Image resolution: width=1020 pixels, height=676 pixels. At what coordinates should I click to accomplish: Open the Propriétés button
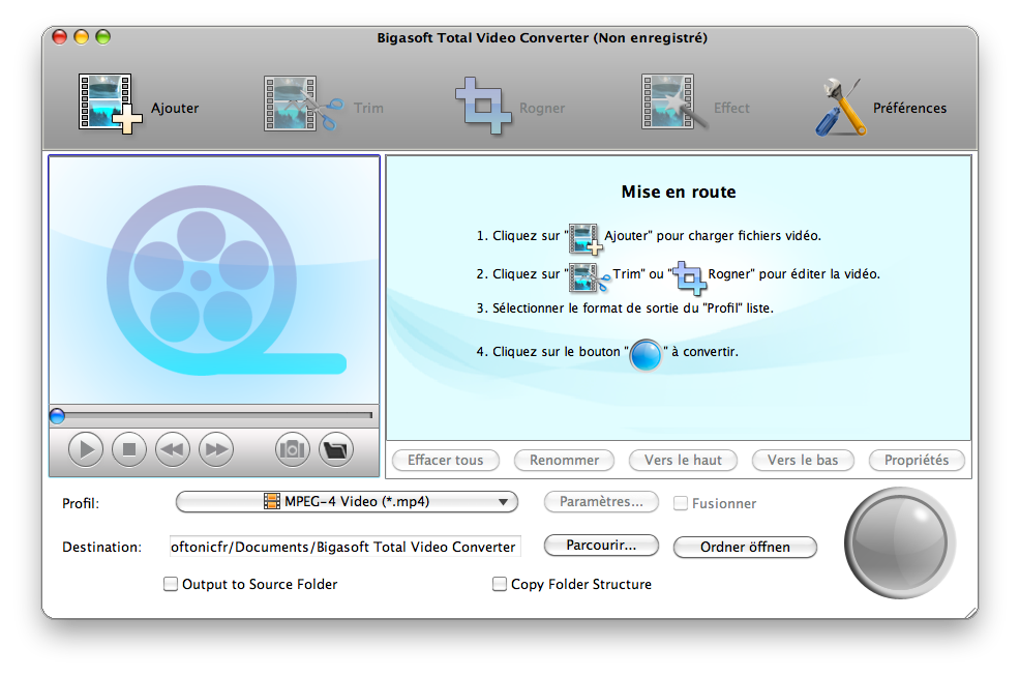tap(917, 460)
